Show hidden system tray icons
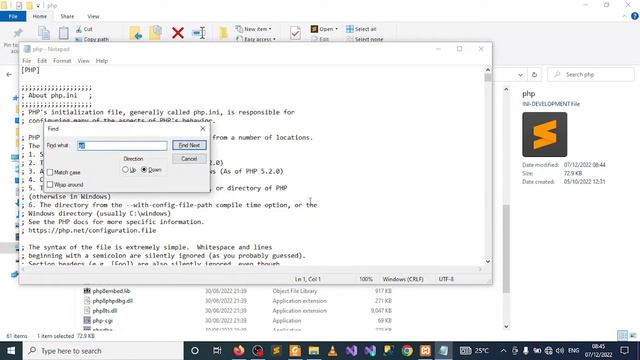The width and height of the screenshot is (640, 360). [503, 351]
